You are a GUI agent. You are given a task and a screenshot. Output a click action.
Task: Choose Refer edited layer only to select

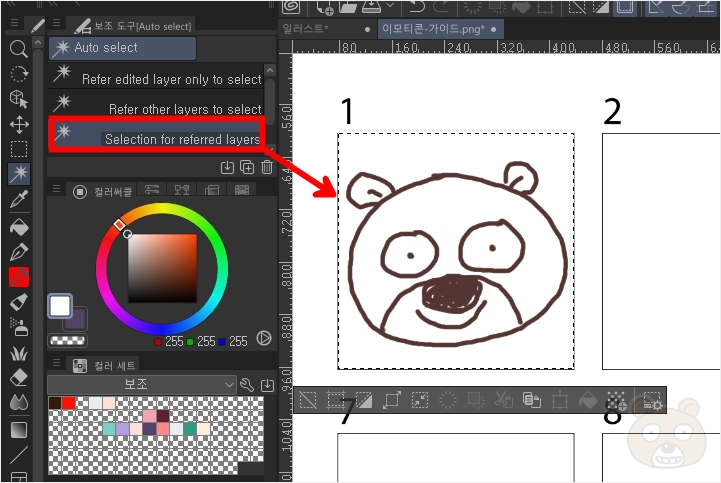156,75
